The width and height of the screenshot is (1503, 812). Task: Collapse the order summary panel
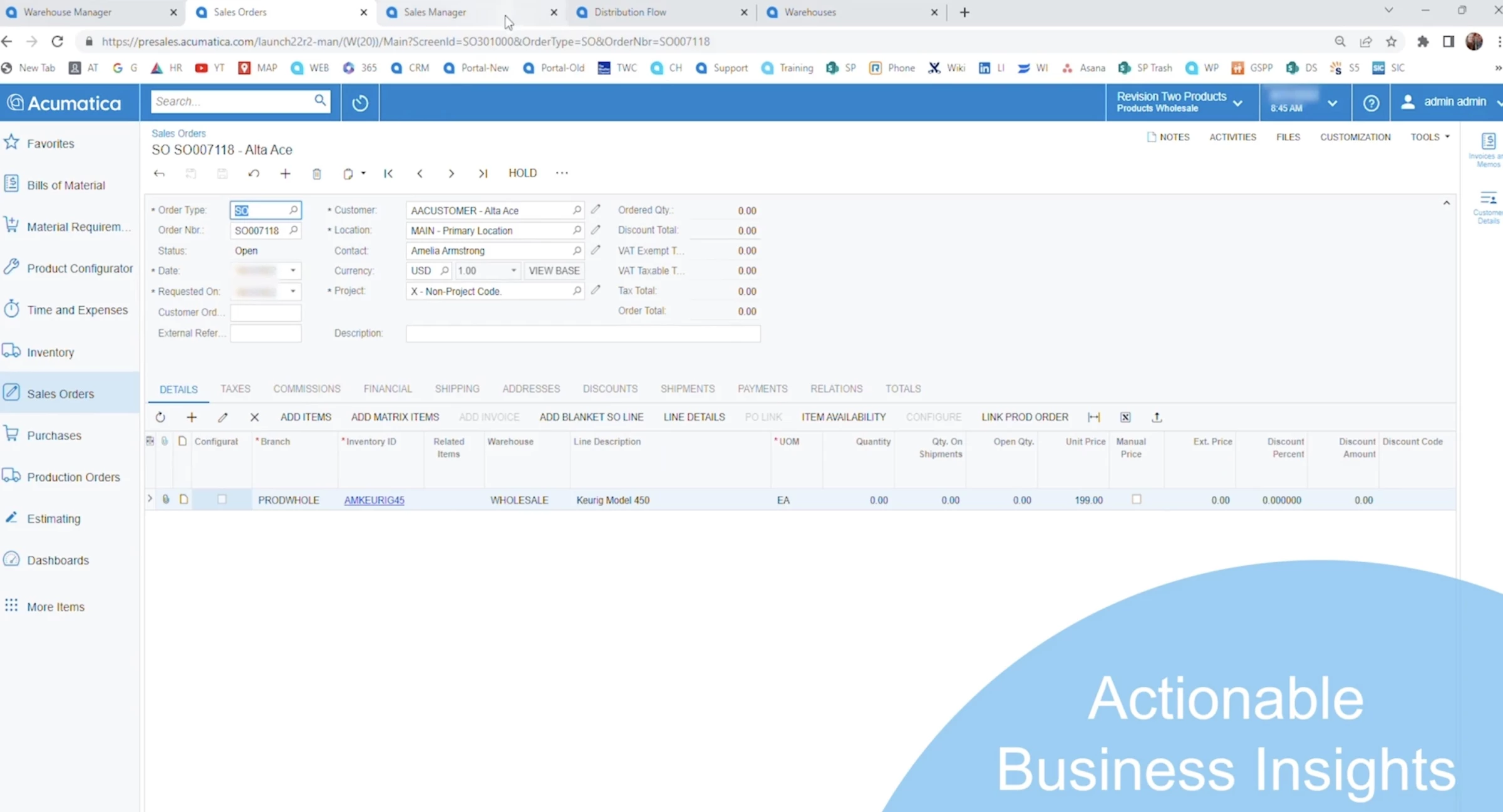tap(1447, 203)
